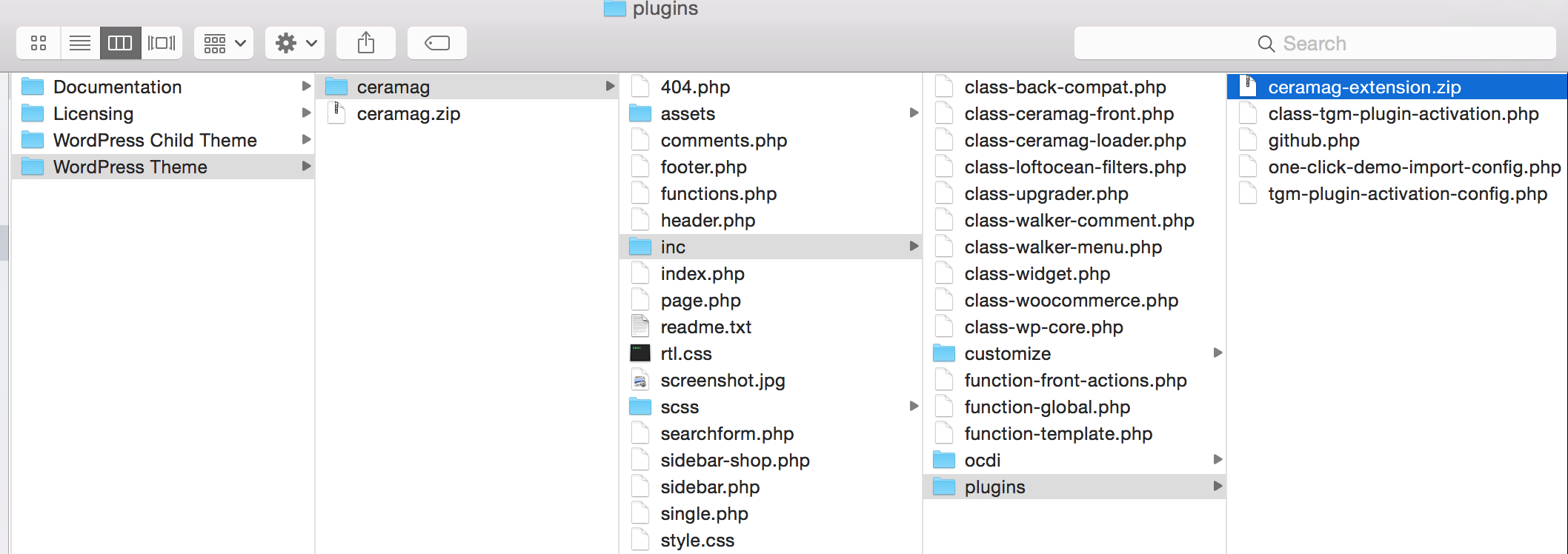Select single.php file

(x=770, y=513)
